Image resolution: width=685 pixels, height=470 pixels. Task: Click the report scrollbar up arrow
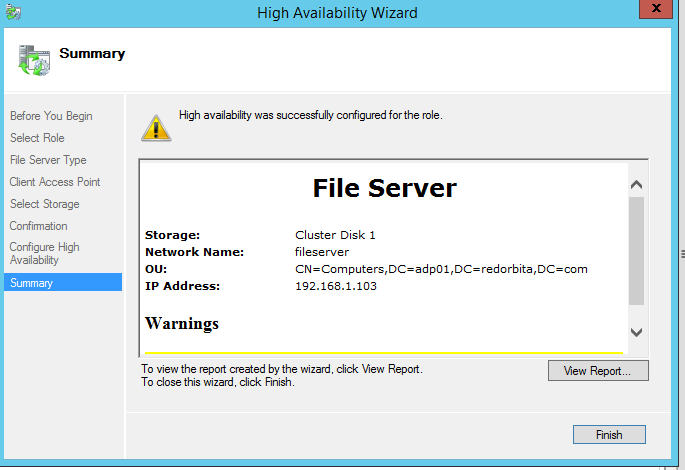[x=636, y=185]
